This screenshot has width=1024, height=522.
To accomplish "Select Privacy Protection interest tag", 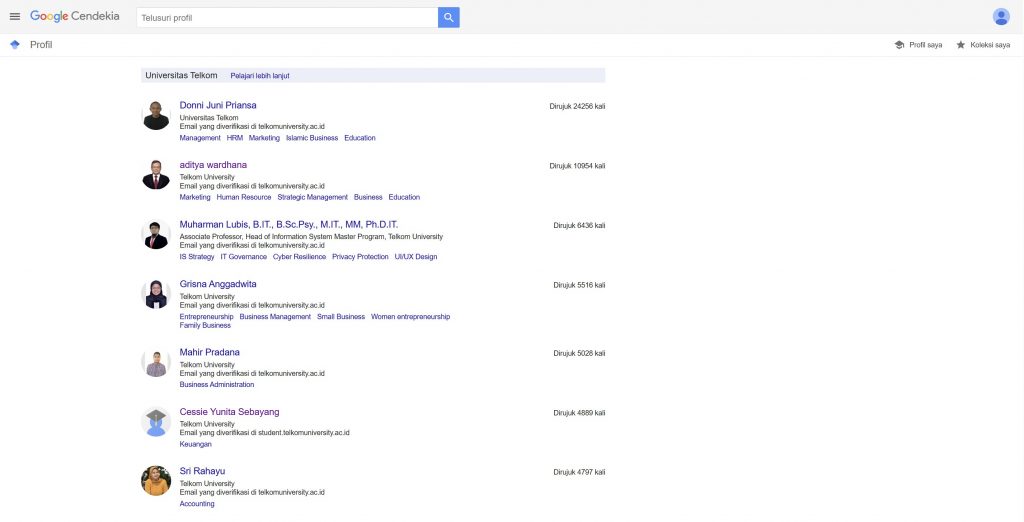I will click(x=360, y=257).
